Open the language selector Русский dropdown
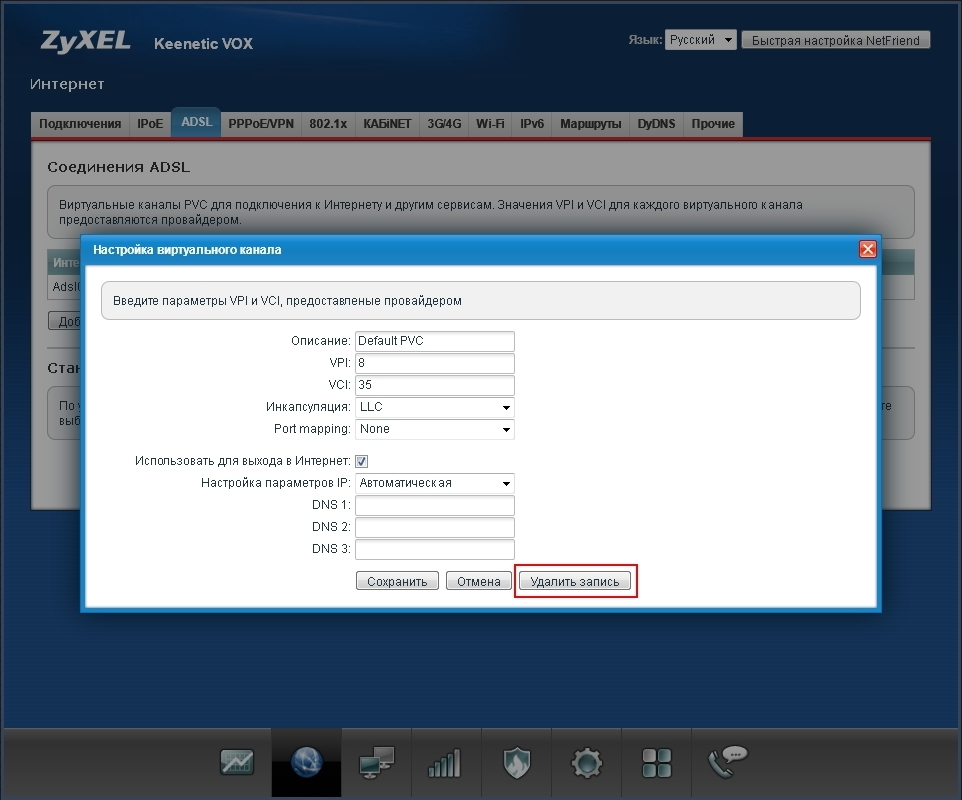This screenshot has width=962, height=800. tap(701, 40)
